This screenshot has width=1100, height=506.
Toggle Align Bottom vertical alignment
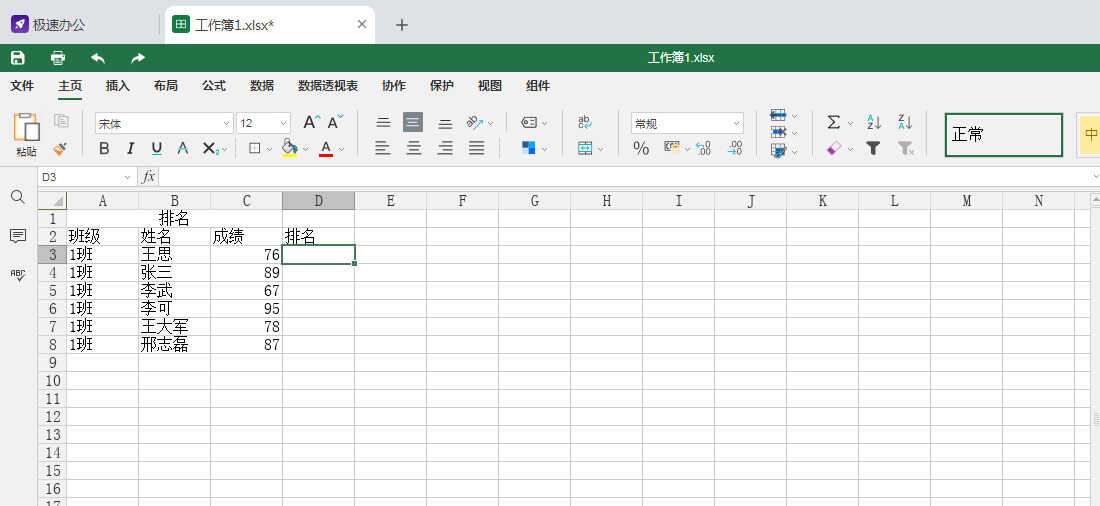point(445,123)
